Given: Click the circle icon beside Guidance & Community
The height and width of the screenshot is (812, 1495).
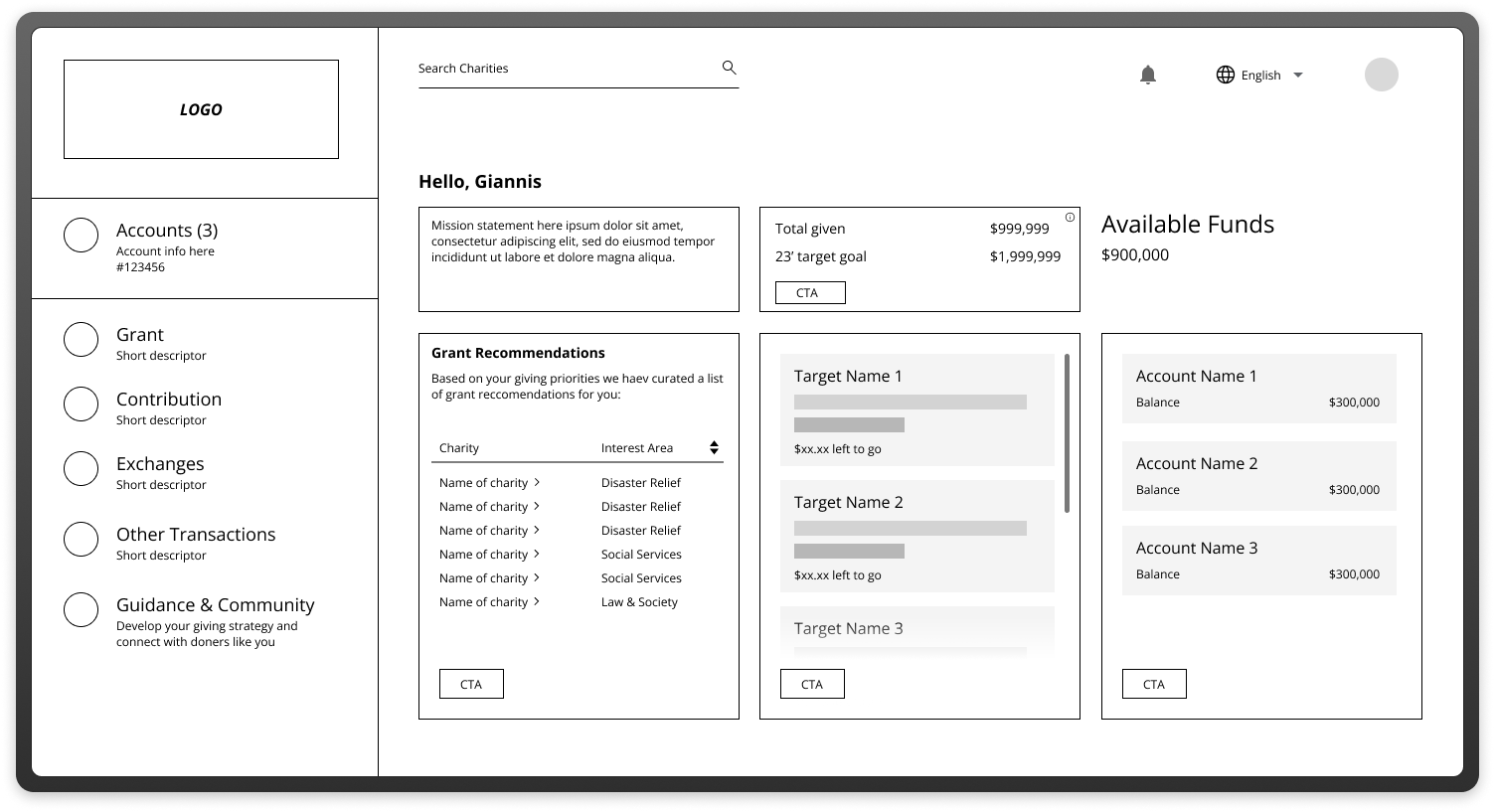Looking at the screenshot, I should pos(81,609).
